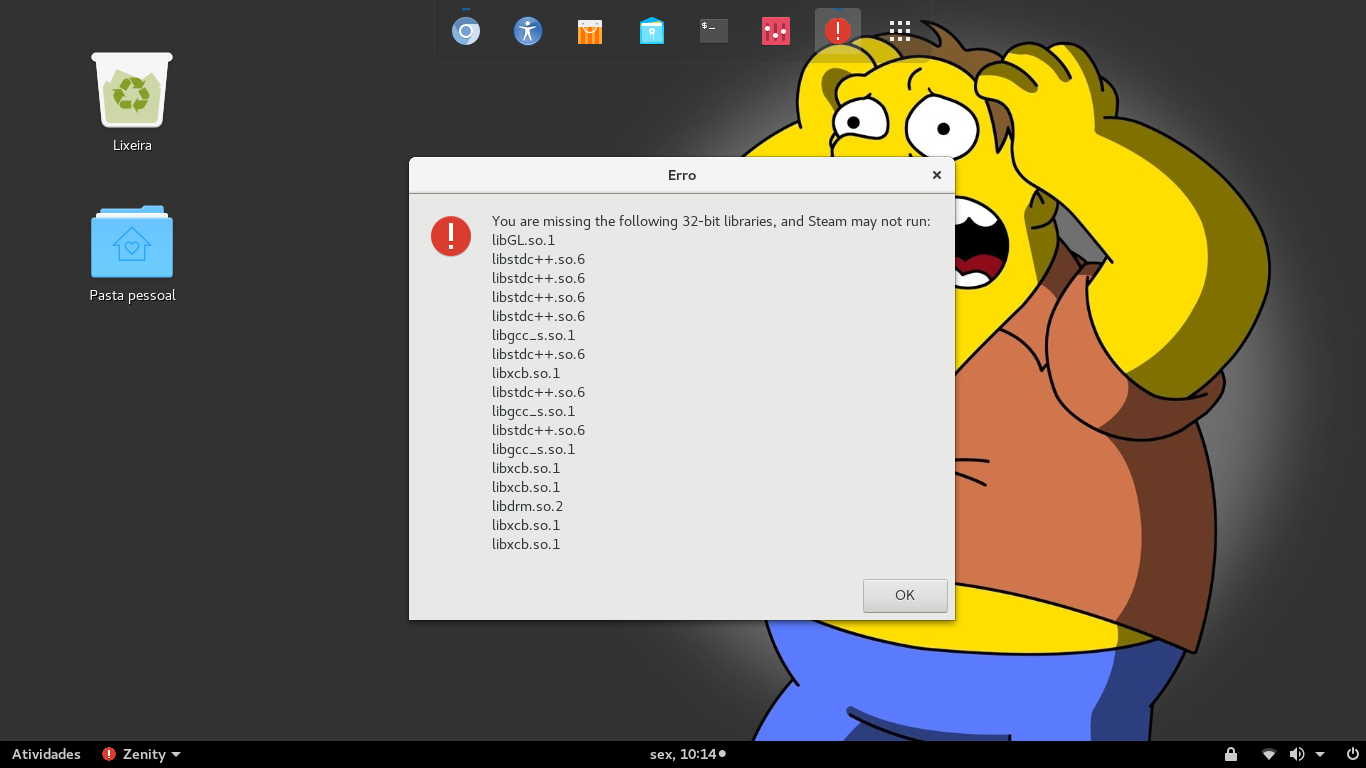Close the Erro dialog window
This screenshot has width=1366, height=768.
[937, 175]
